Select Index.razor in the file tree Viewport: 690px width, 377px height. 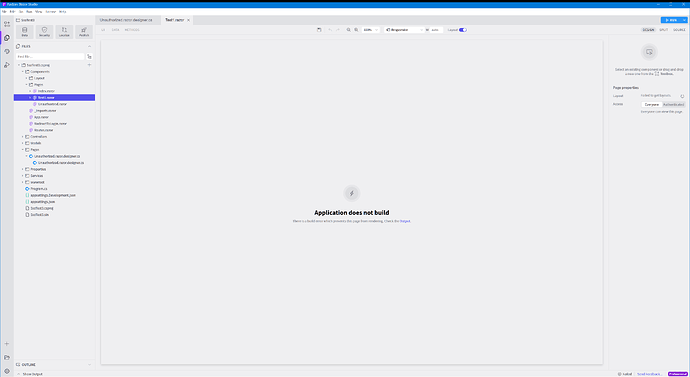pos(46,91)
